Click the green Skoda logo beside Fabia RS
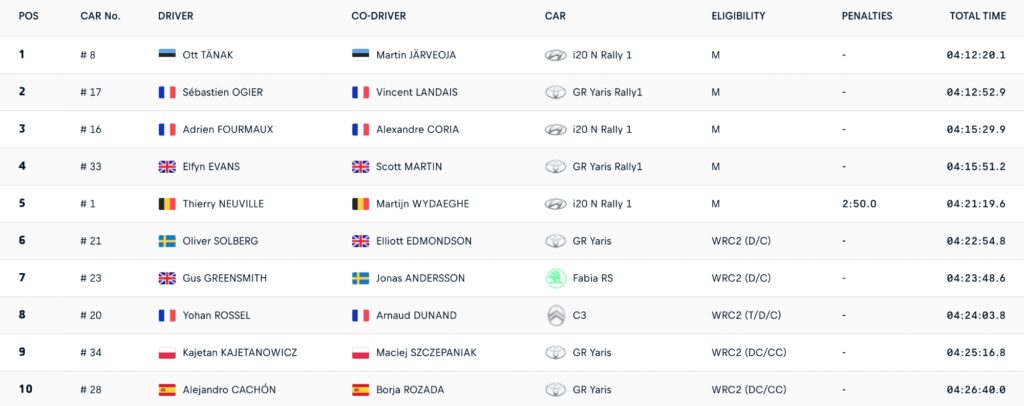 click(556, 278)
